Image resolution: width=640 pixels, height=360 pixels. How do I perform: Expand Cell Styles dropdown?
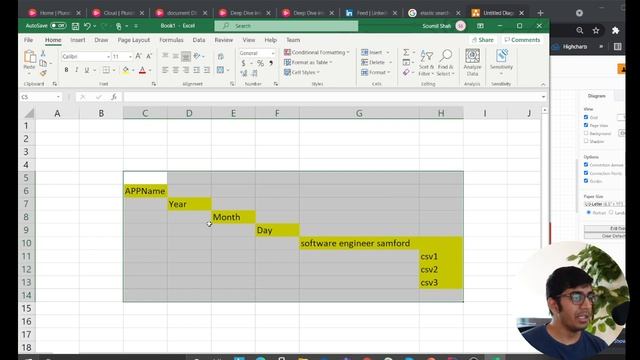(302, 72)
